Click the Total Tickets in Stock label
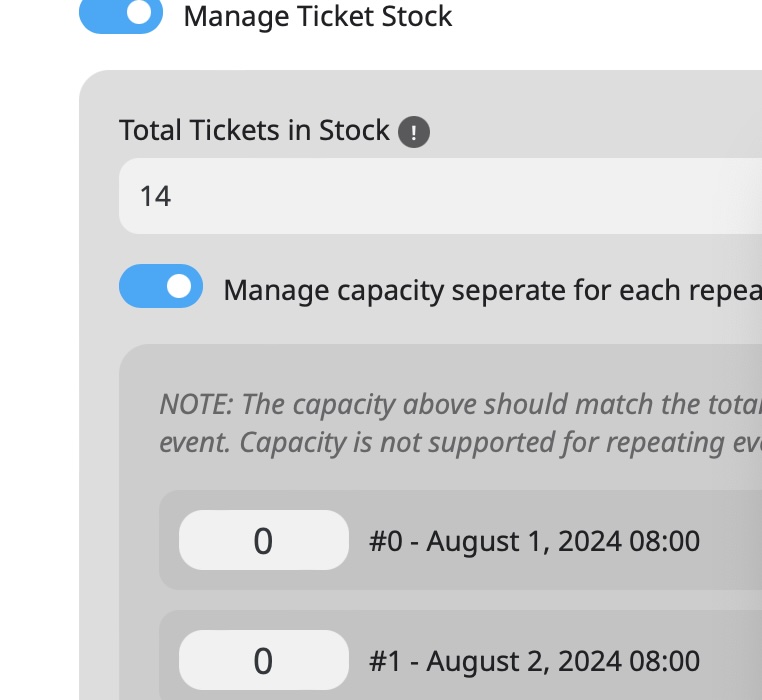Viewport: 762px width, 700px height. [254, 130]
